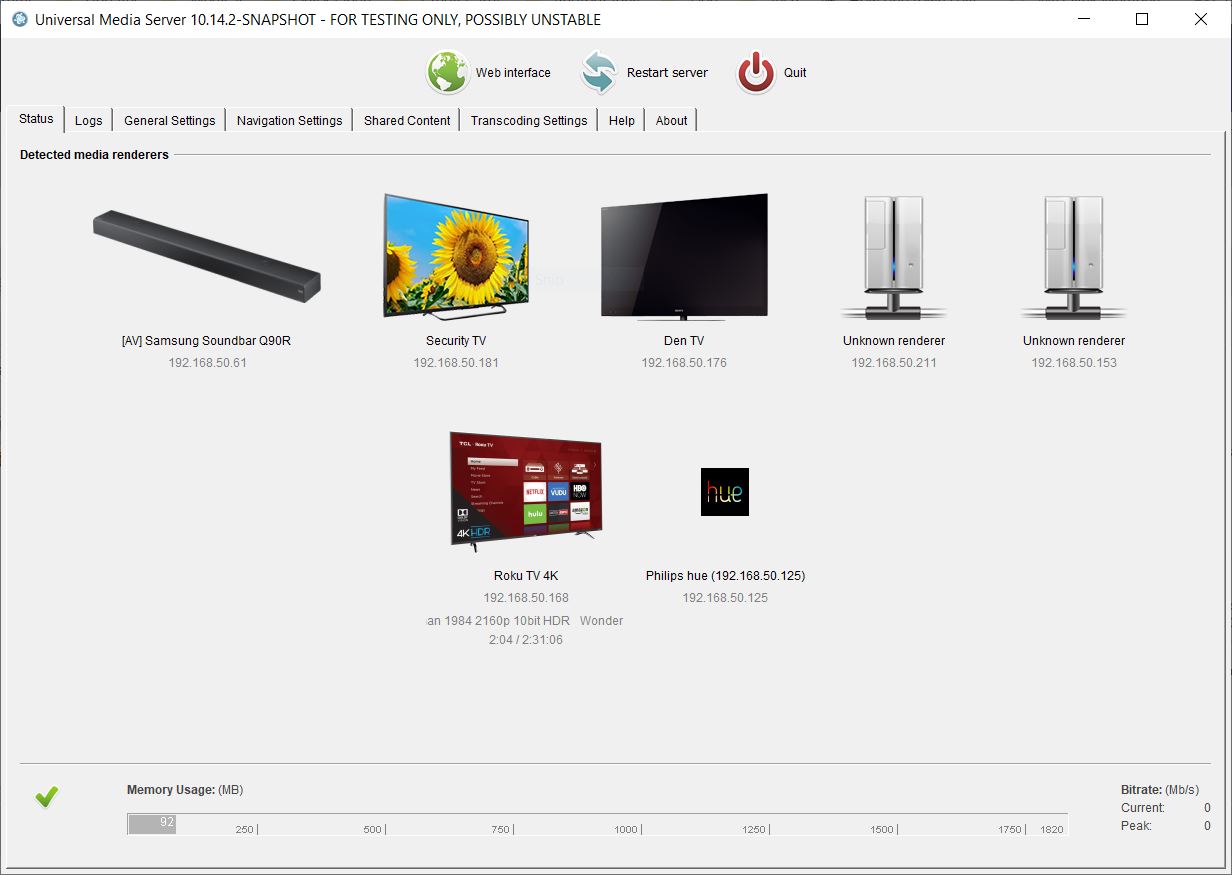Screen dimensions: 1232x875
Task: Click the 'Security TV' label
Action: click(x=456, y=341)
